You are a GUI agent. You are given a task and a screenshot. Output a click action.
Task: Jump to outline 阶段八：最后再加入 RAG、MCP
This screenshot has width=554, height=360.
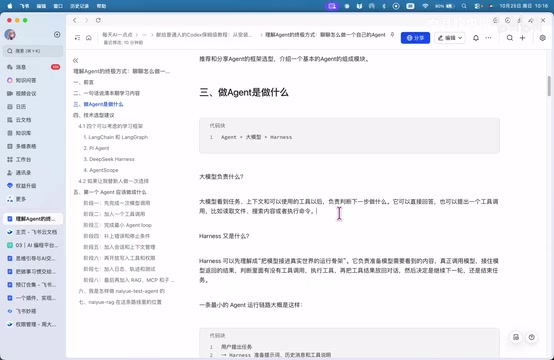[129, 280]
